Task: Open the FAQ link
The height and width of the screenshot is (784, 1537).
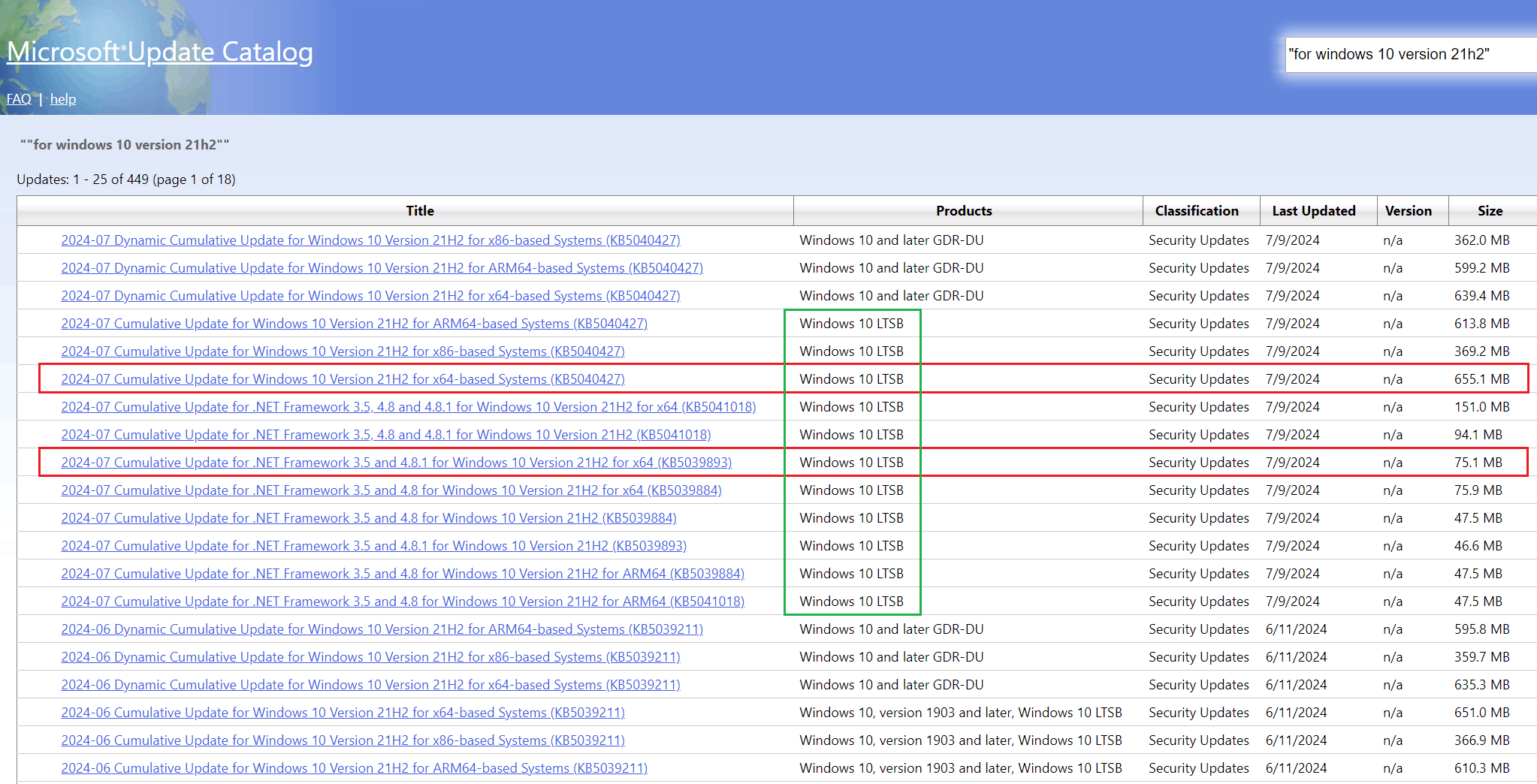Action: pyautogui.click(x=19, y=99)
